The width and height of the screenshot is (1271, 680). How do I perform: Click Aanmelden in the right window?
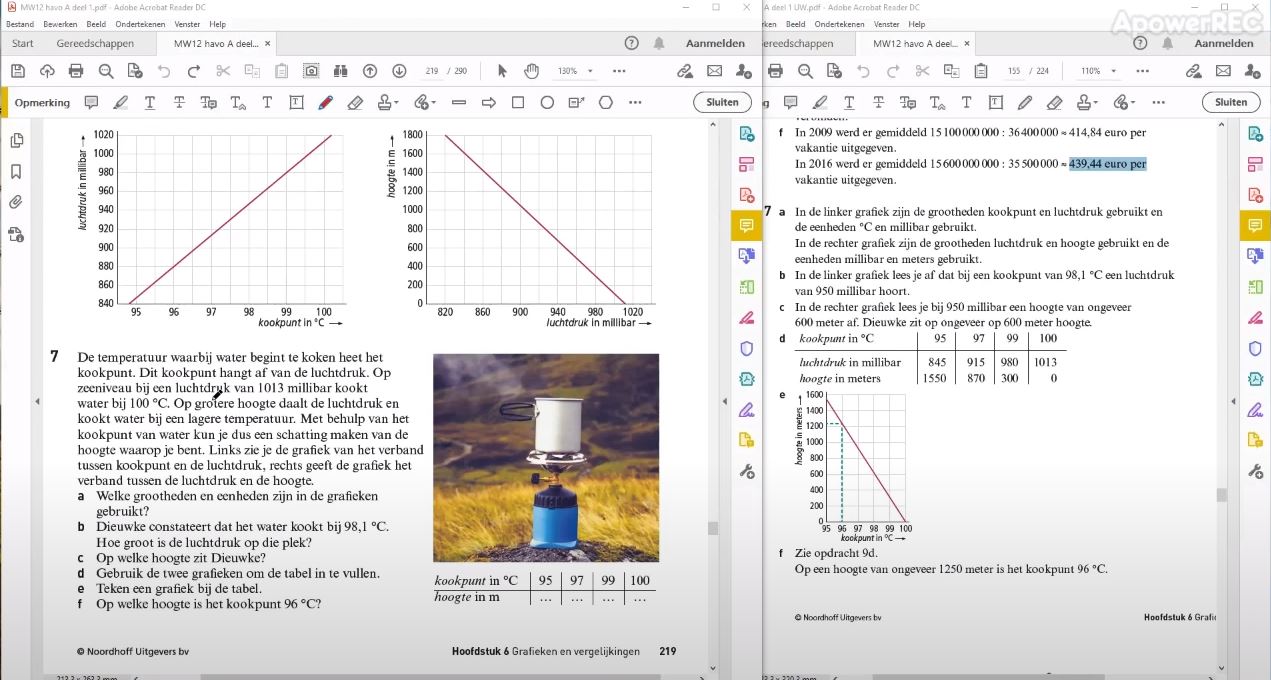pos(1224,44)
